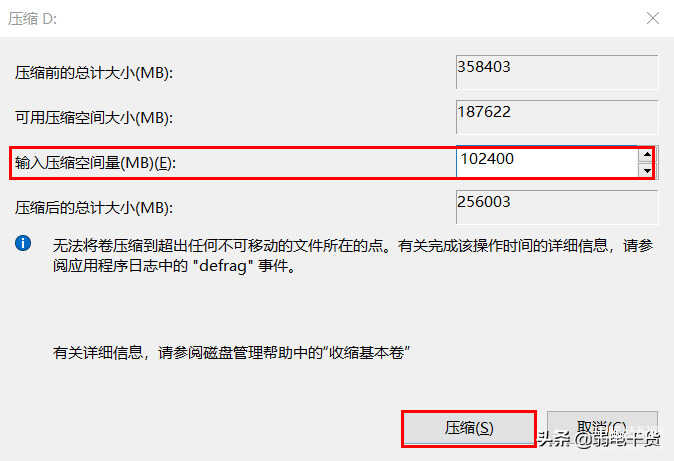Click empty title bar beside 压缩 D:

click(344, 18)
